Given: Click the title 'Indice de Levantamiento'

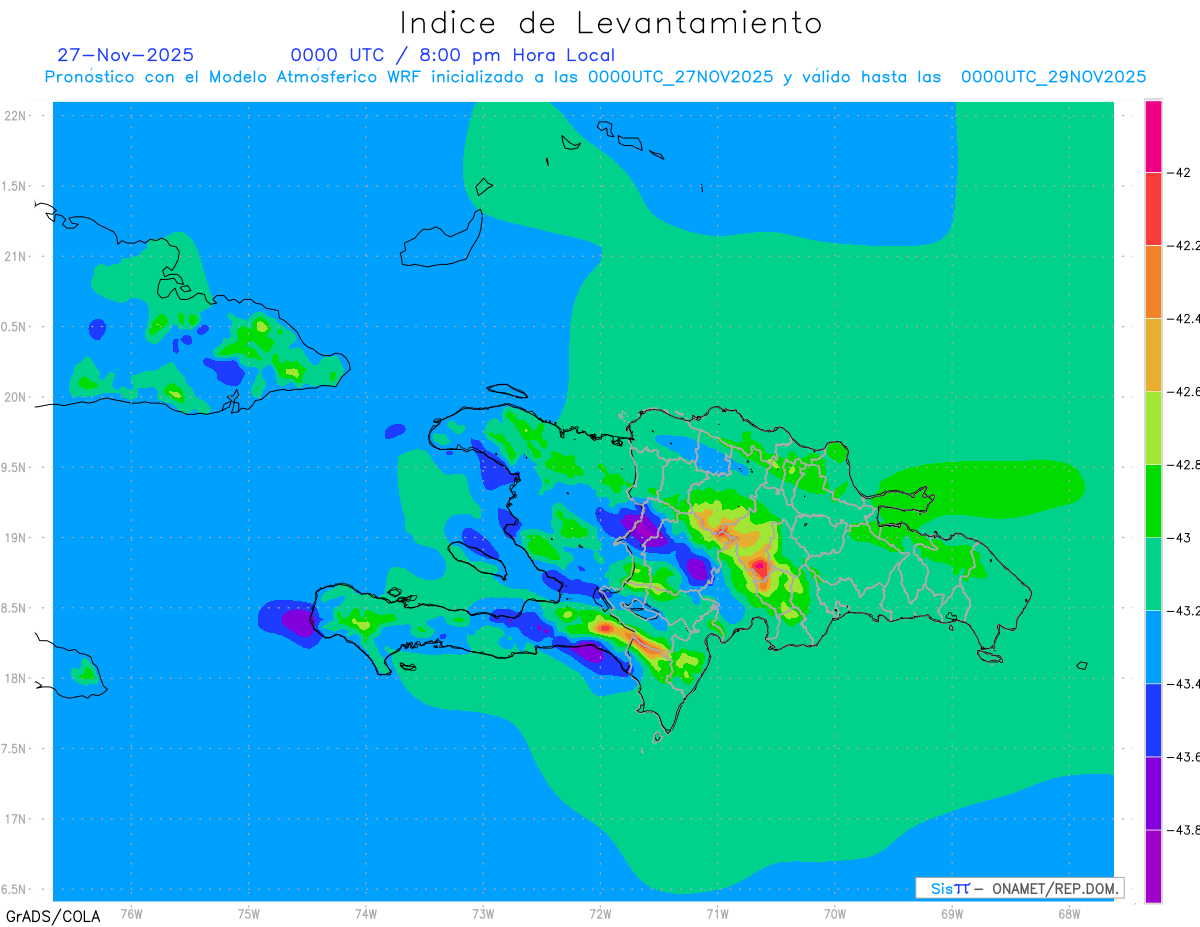Looking at the screenshot, I should tap(610, 22).
